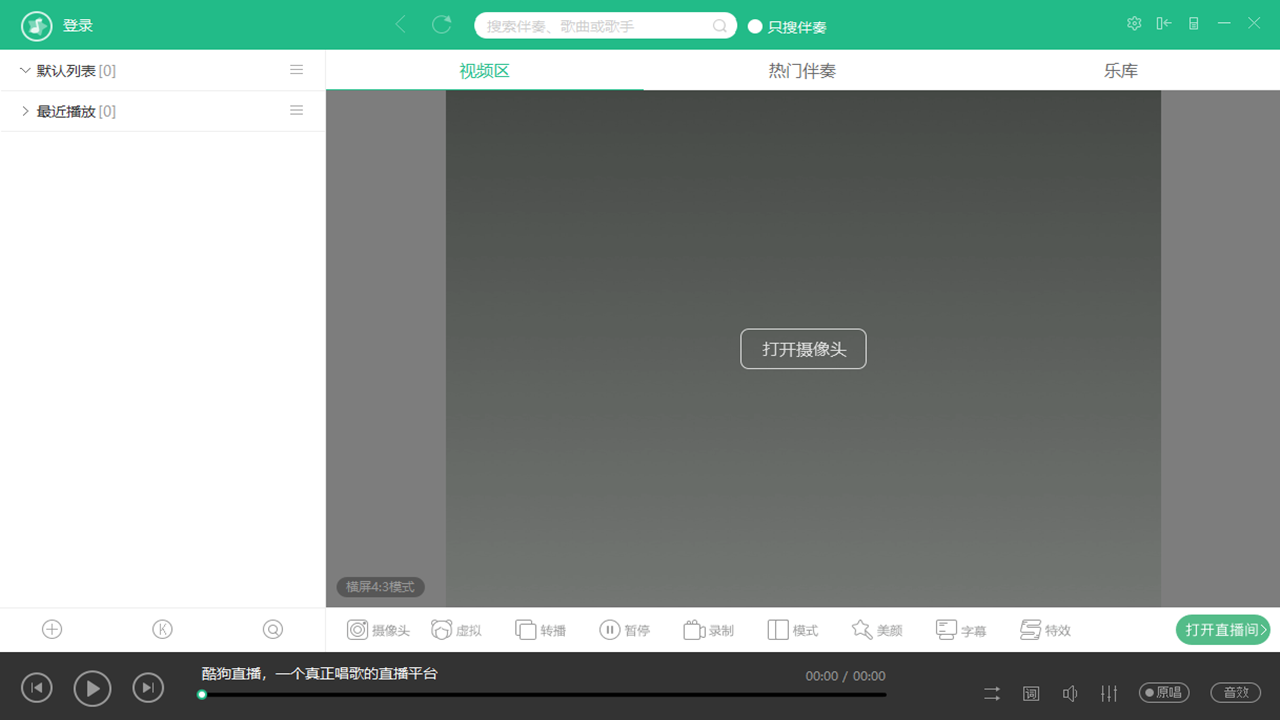
Task: Click the 摄像头 camera toolbar icon
Action: (357, 629)
